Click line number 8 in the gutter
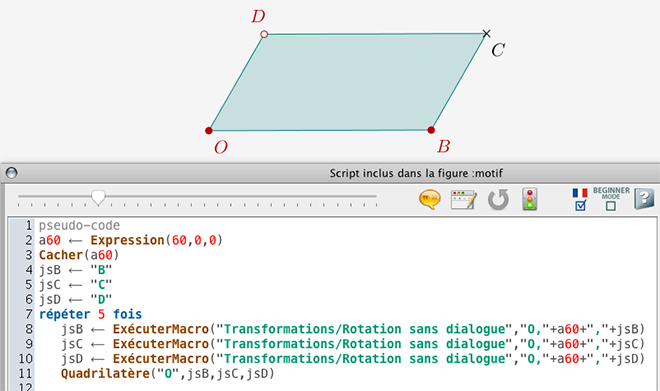 [x=29, y=329]
